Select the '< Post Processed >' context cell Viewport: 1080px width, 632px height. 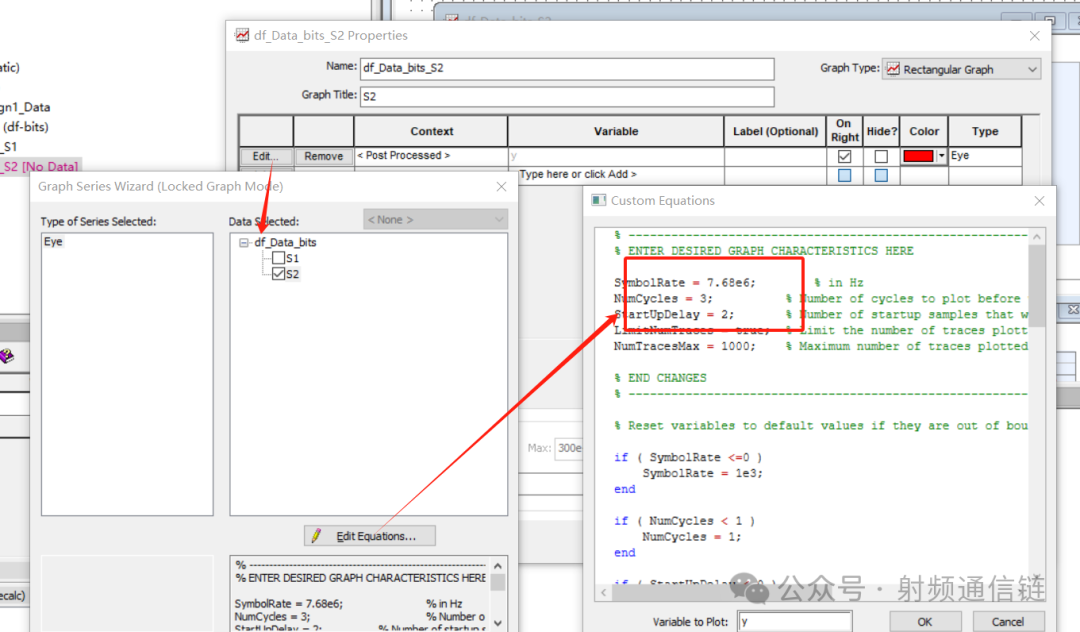point(430,156)
